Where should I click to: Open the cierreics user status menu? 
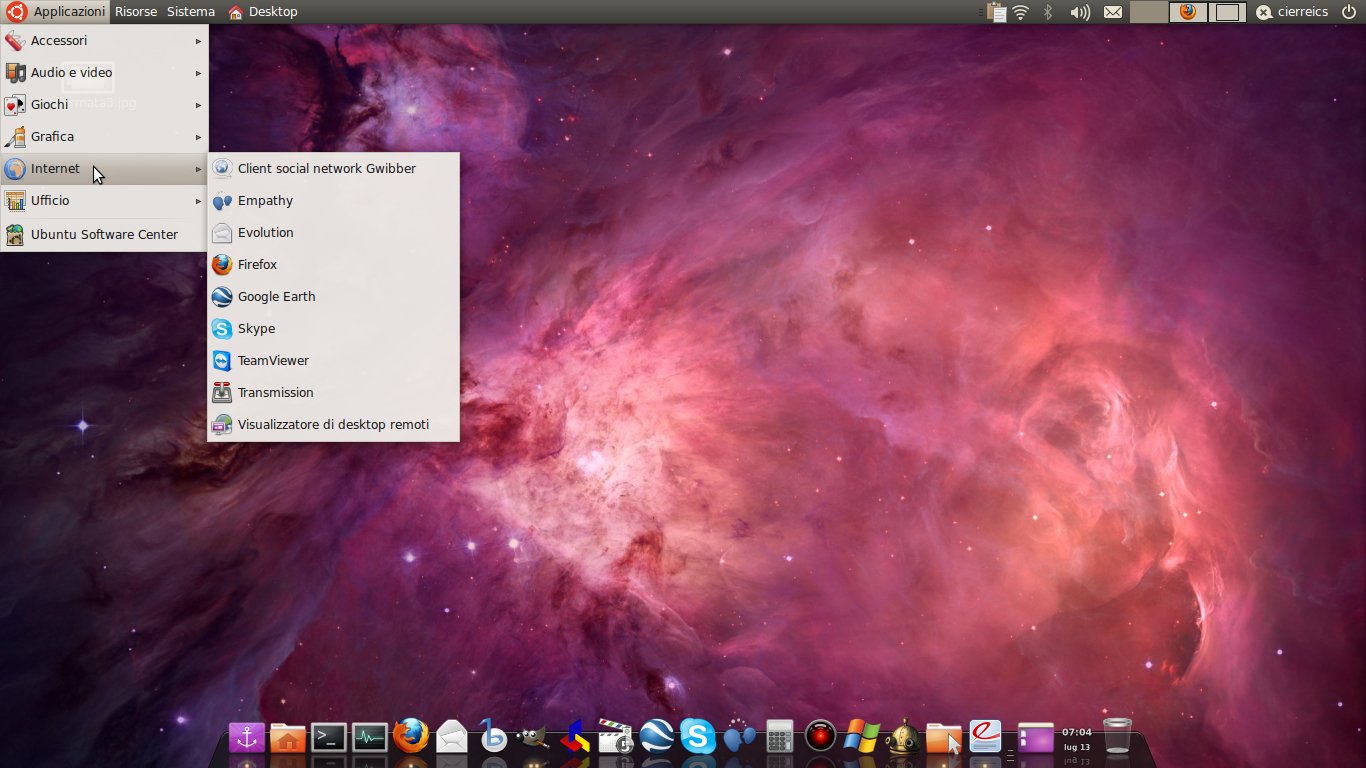coord(1292,12)
